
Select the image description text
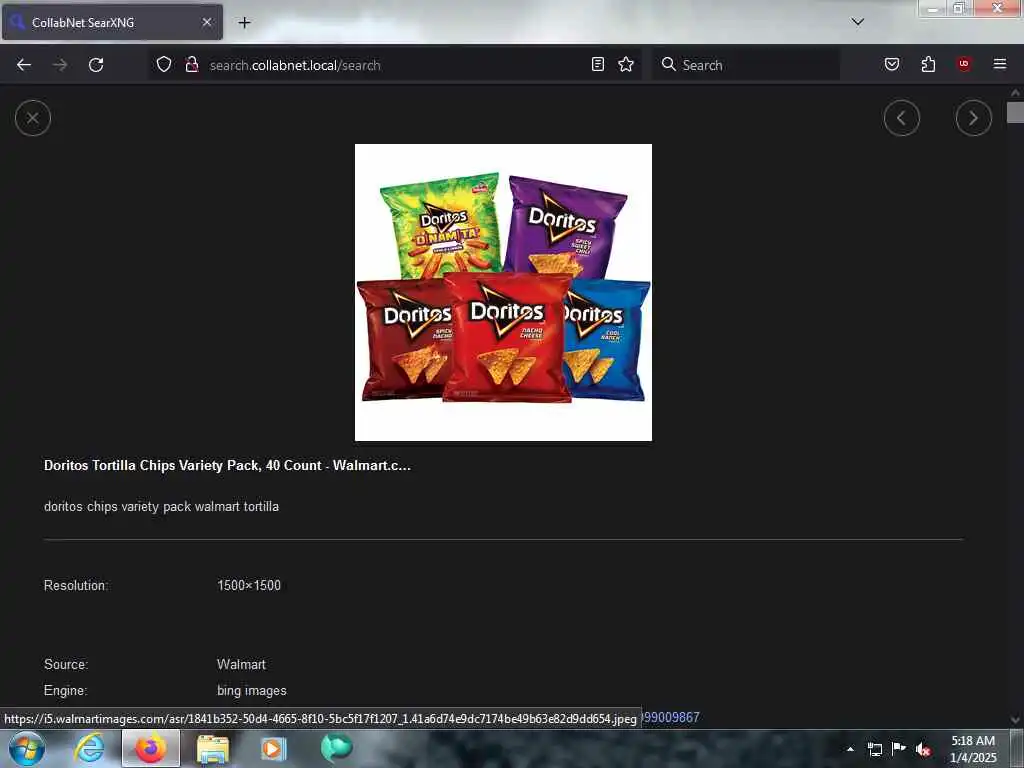pyautogui.click(x=161, y=507)
